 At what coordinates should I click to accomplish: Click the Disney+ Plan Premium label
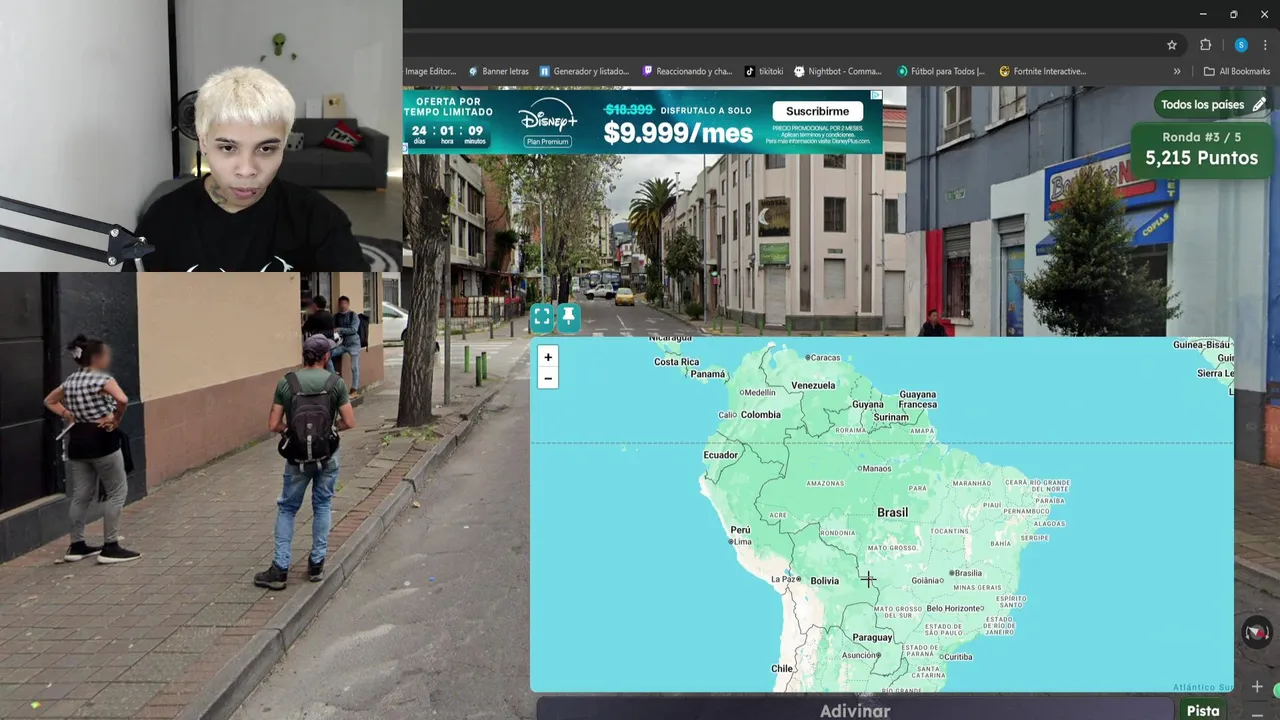click(547, 142)
